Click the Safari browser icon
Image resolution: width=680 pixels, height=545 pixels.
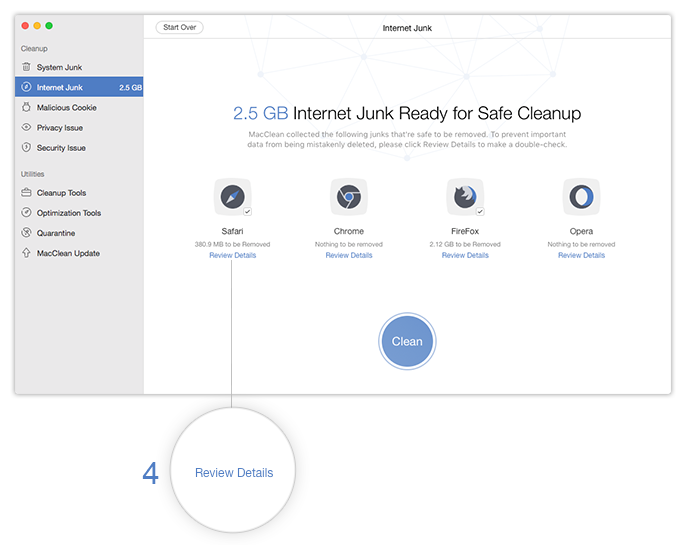click(231, 197)
